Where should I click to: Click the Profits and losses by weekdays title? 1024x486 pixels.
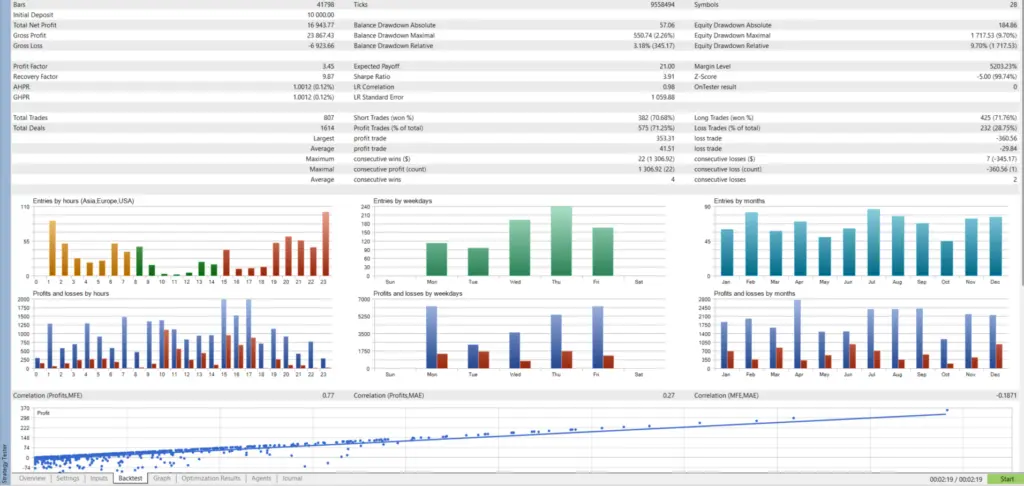[x=418, y=293]
